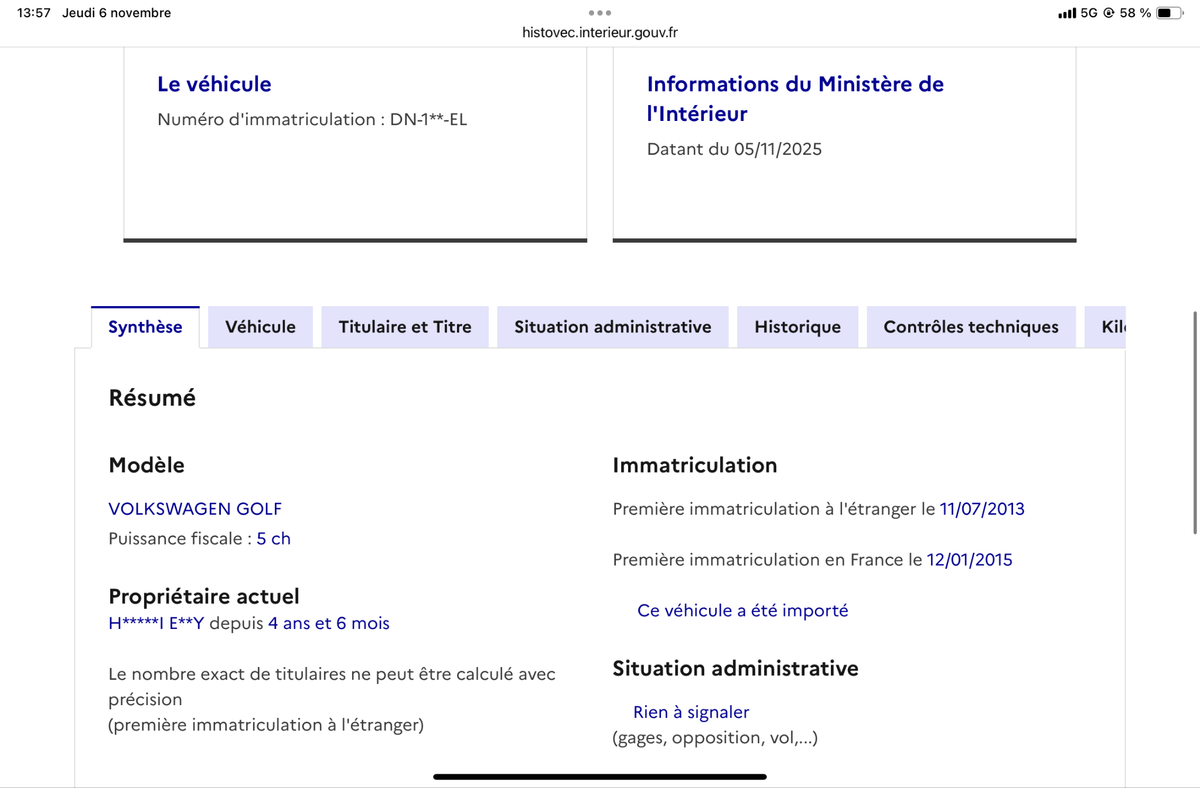Click 'Ce véhicule a été importé'

click(742, 610)
